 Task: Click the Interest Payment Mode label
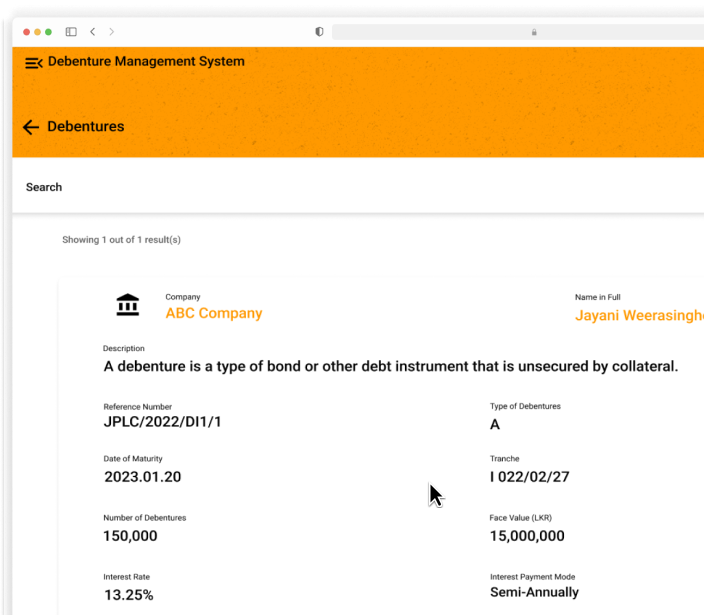click(x=532, y=577)
